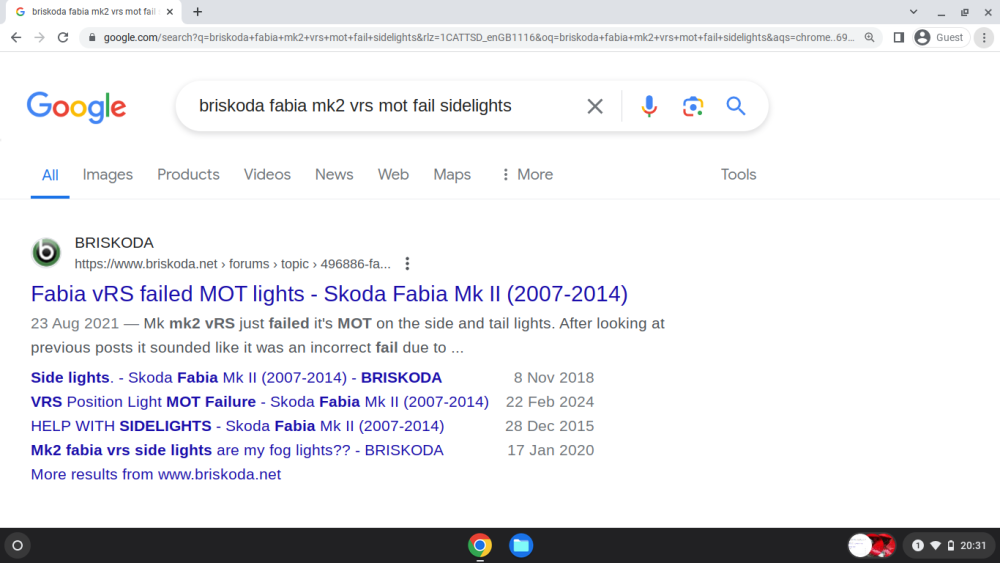Clear the search box text

click(x=594, y=106)
